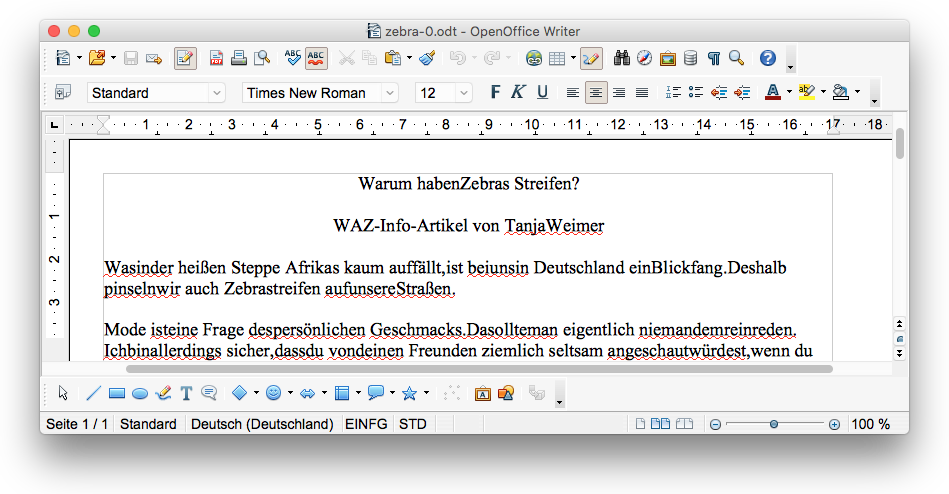Send document as e-mail icon
This screenshot has width=949, height=494.
pos(154,58)
